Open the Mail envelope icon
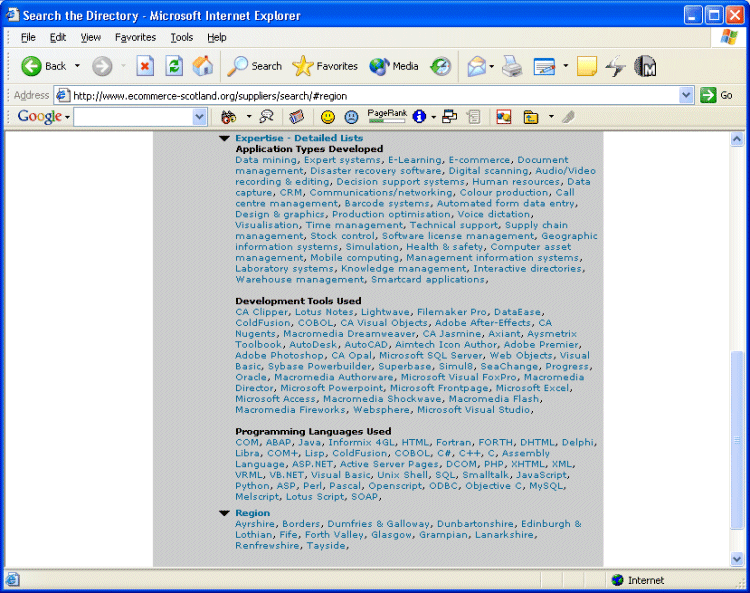 (476, 66)
